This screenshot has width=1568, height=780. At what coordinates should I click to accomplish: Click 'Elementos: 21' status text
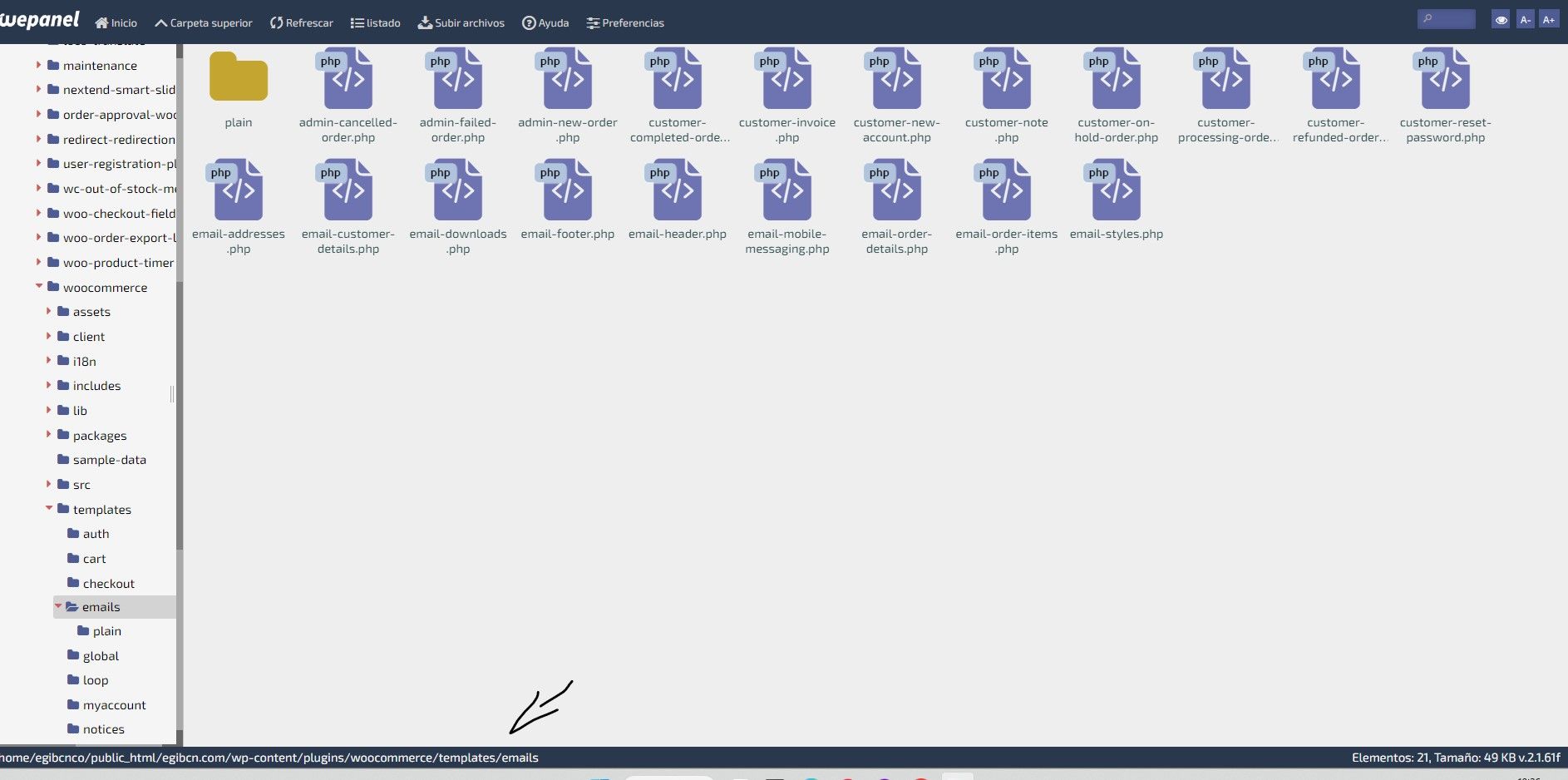1391,758
